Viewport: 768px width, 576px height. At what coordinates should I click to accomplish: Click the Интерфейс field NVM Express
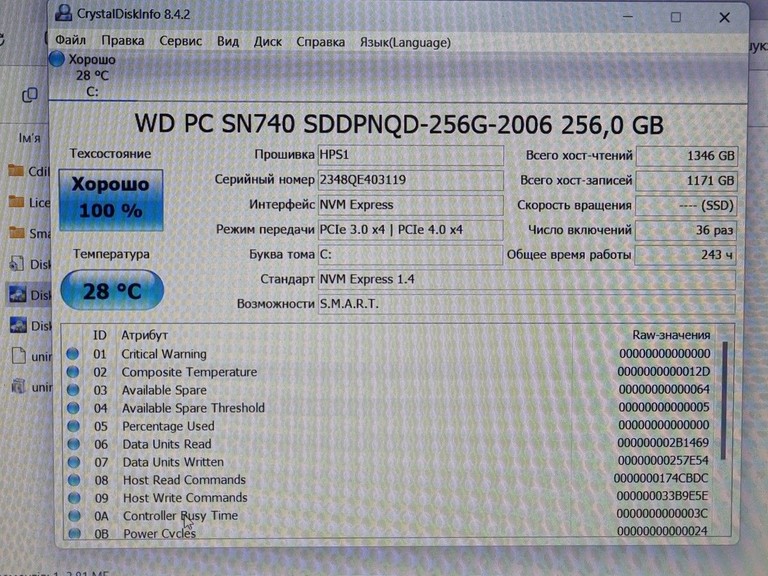click(410, 205)
